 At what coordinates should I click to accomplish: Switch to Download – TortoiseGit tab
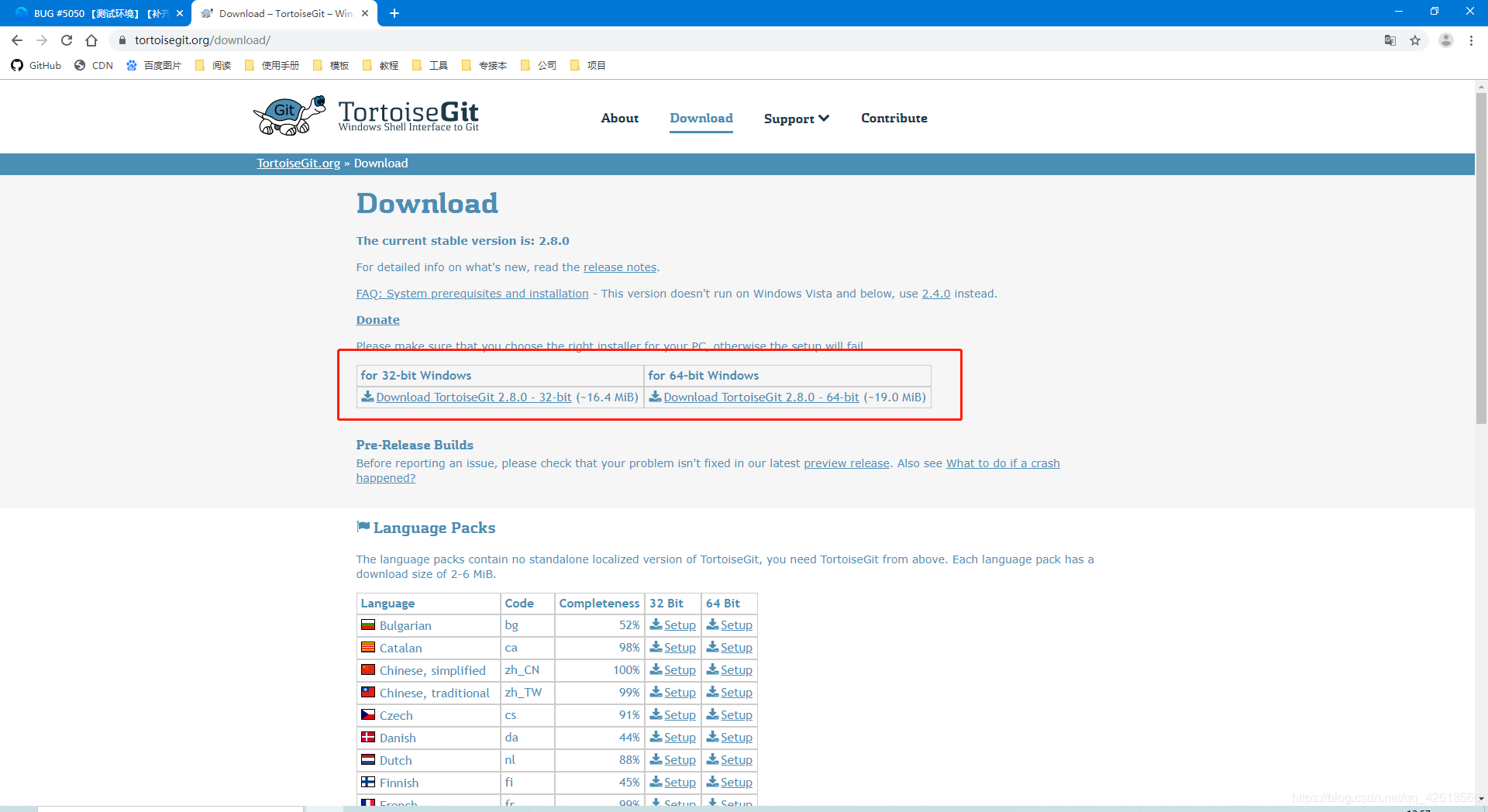tap(284, 13)
